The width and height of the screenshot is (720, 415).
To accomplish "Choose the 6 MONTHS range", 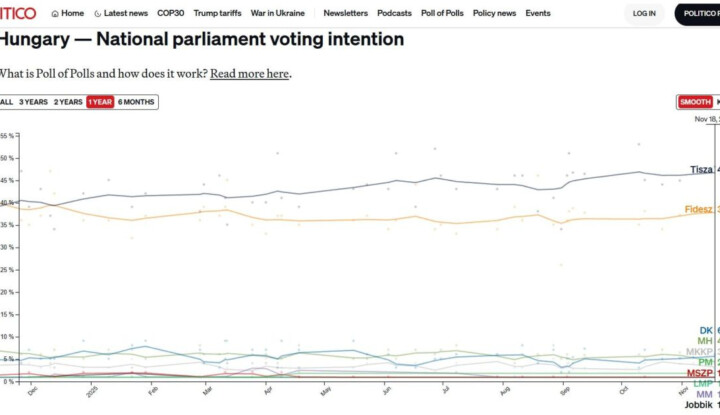I will tap(136, 102).
